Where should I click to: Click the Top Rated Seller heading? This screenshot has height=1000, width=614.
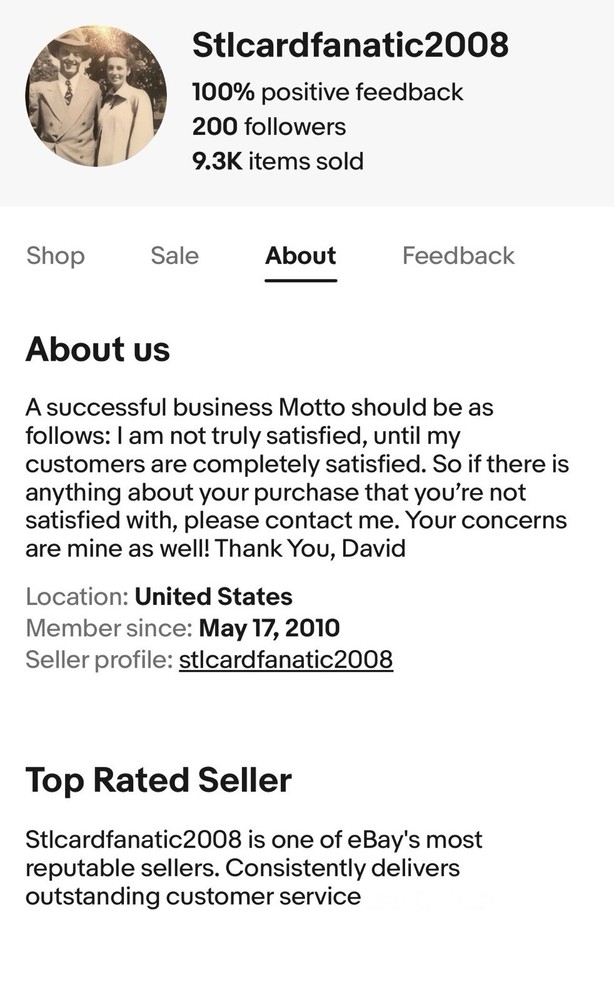pos(158,780)
